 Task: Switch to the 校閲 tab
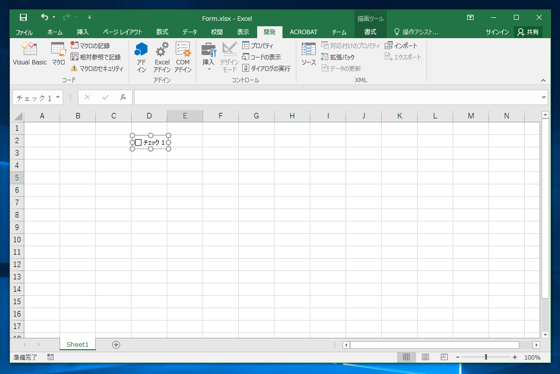[x=217, y=32]
